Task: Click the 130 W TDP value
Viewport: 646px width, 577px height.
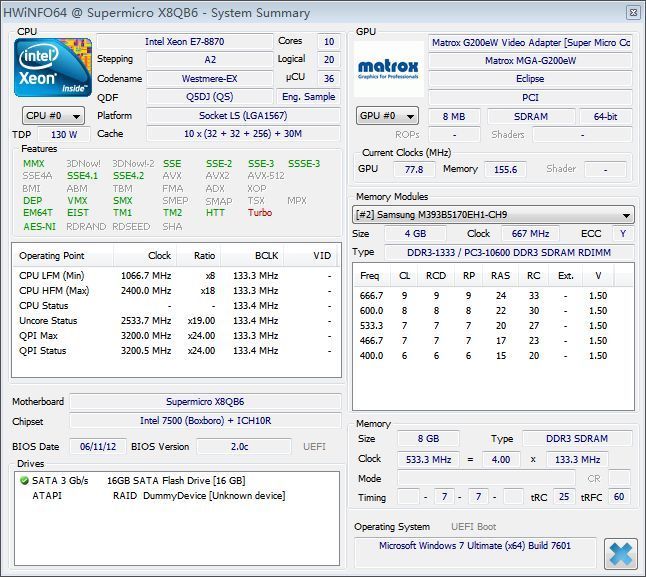Action: [x=64, y=135]
